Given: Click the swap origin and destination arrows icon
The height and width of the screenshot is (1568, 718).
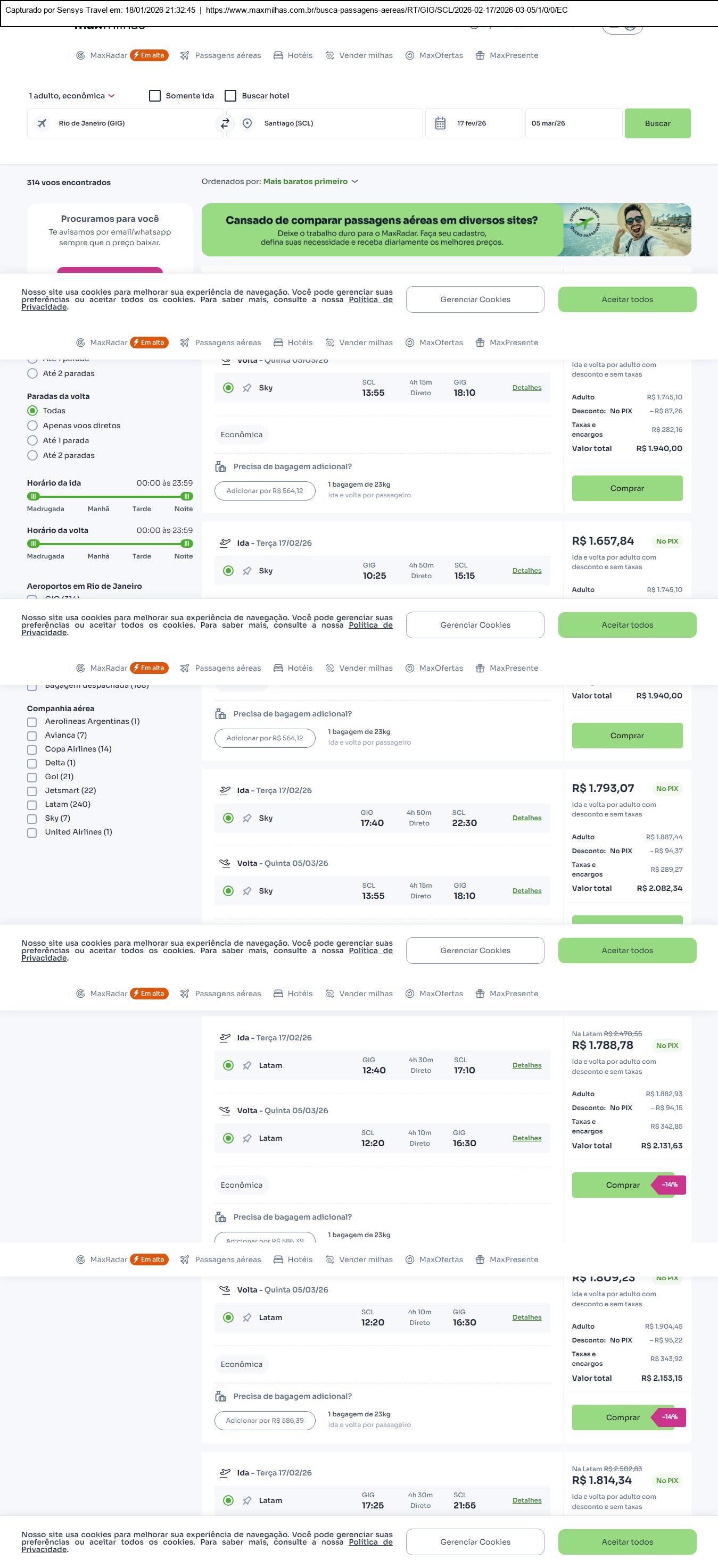Looking at the screenshot, I should coord(225,123).
